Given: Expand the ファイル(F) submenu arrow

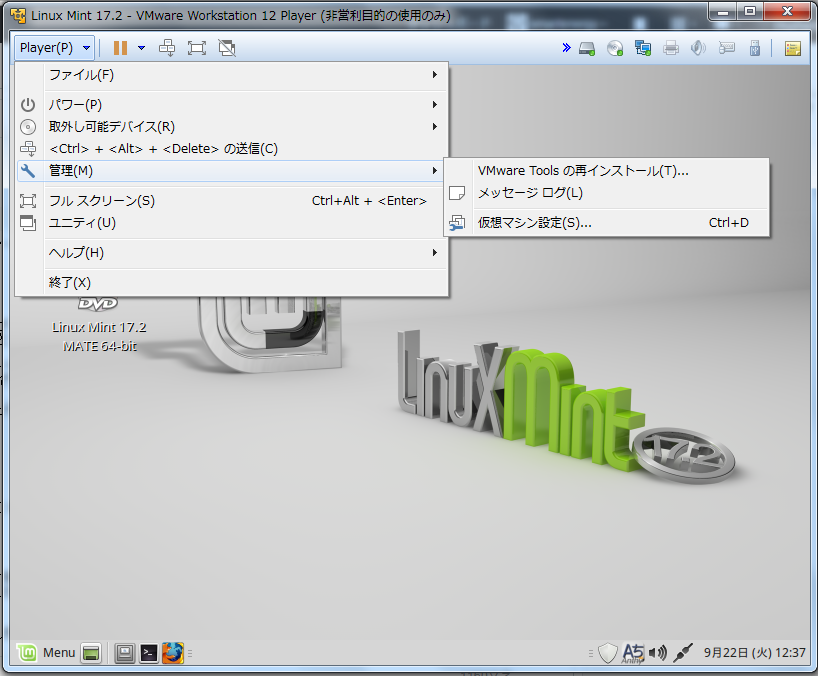Looking at the screenshot, I should pos(435,75).
